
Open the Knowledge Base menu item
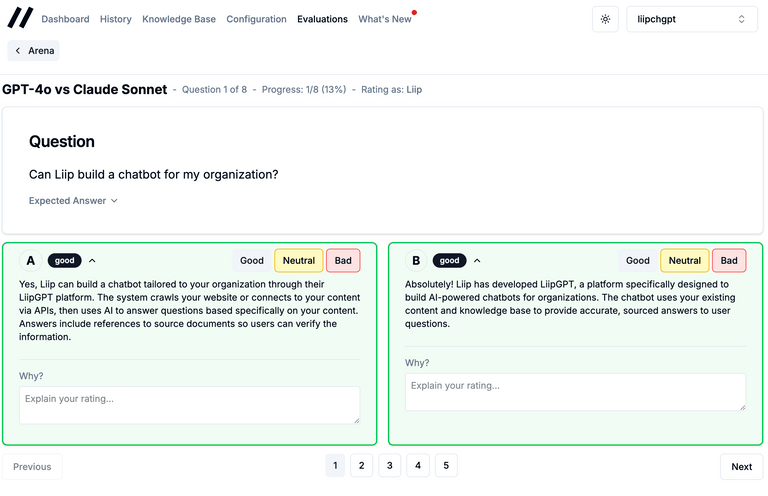(179, 19)
